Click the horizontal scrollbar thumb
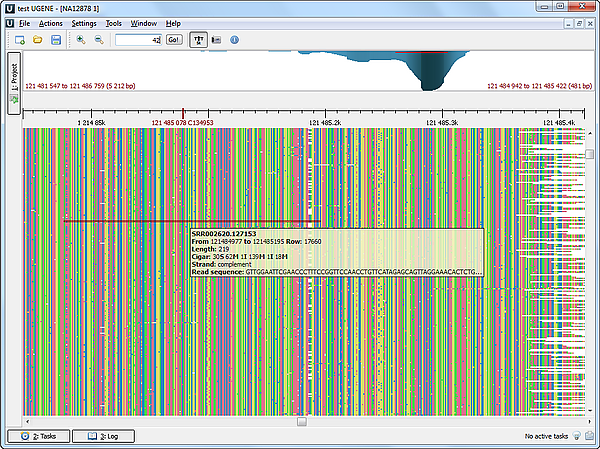The width and height of the screenshot is (600, 449). pyautogui.click(x=302, y=421)
